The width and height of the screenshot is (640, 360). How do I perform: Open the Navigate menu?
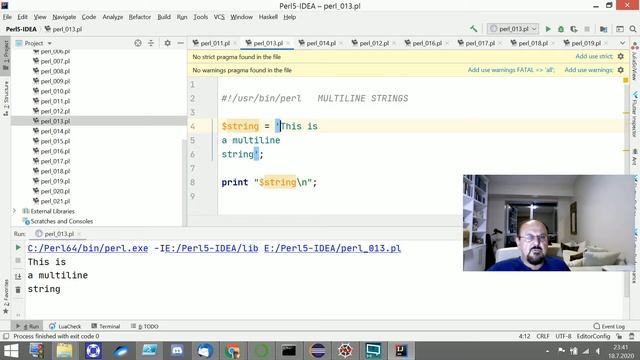point(64,17)
